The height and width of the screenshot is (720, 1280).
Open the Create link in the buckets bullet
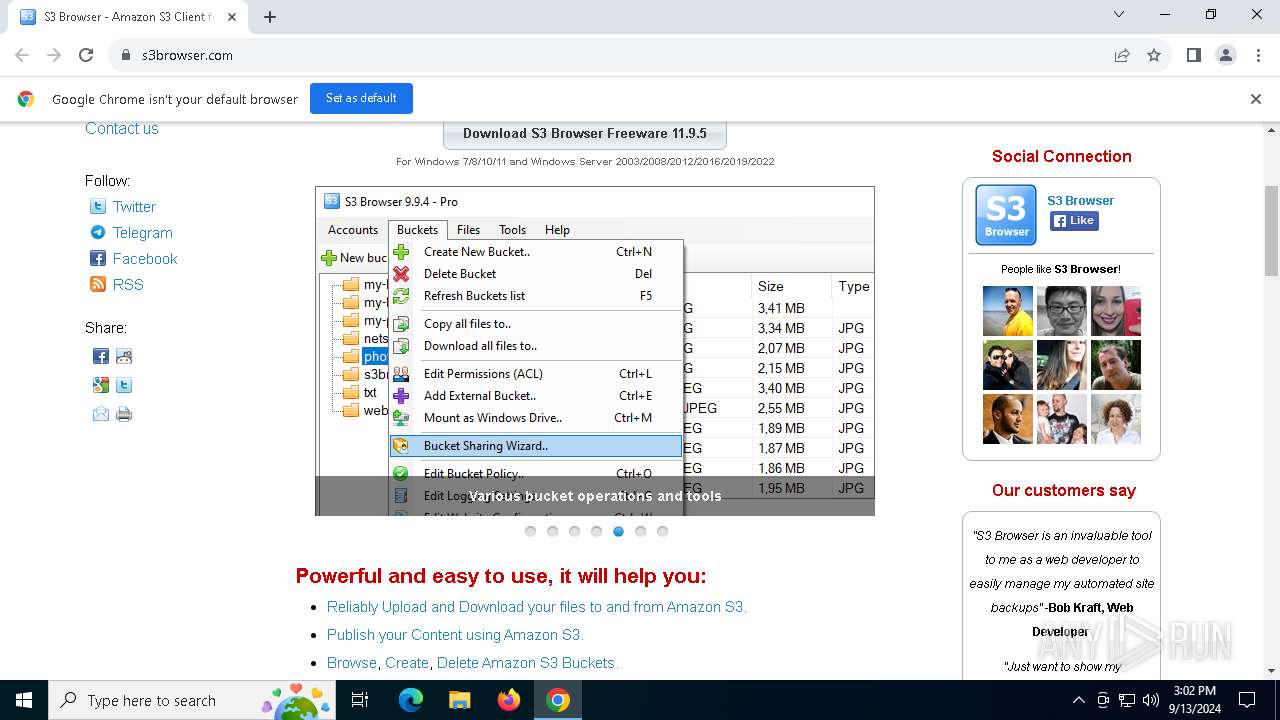click(407, 663)
